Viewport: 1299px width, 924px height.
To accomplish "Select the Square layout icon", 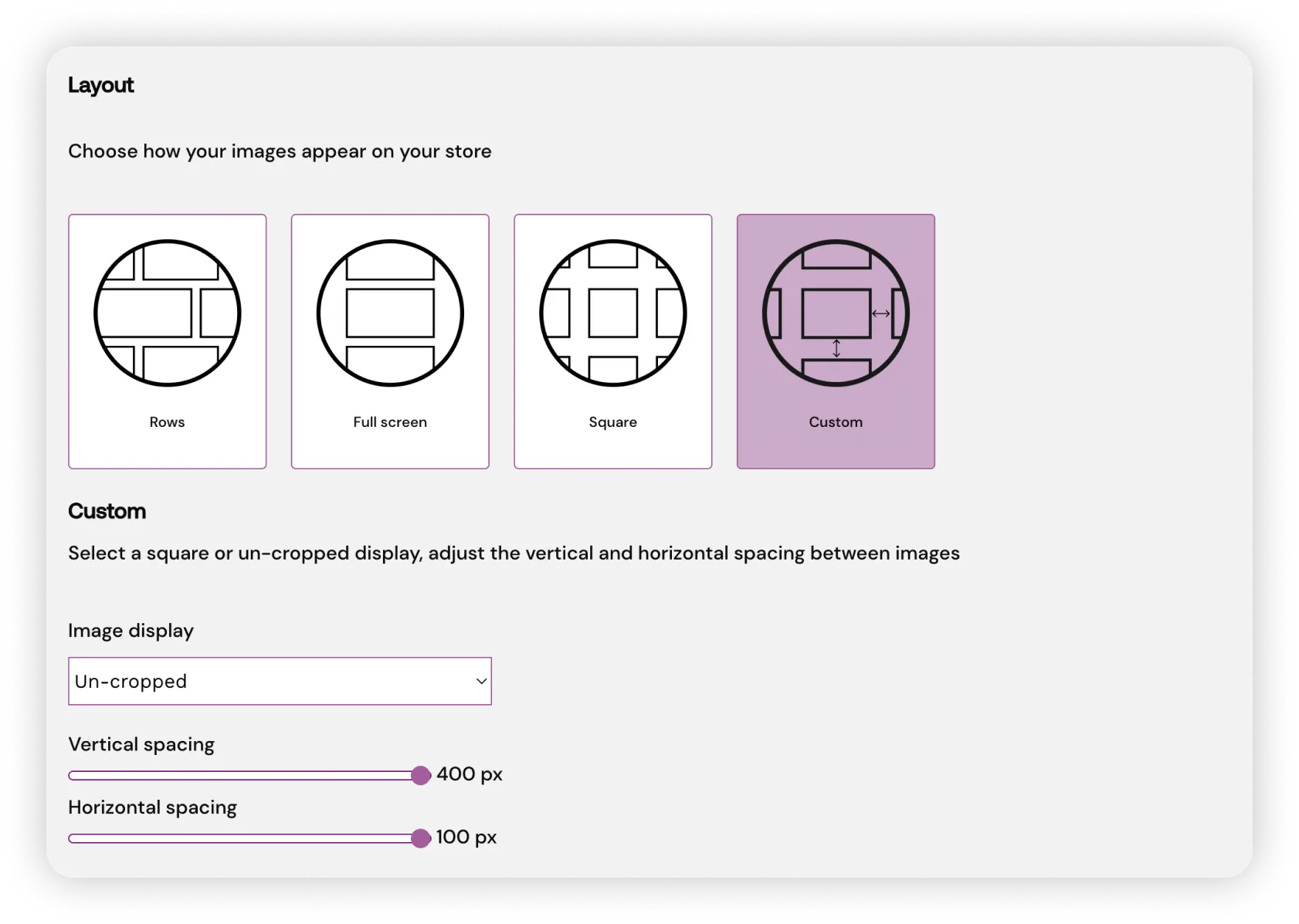I will point(613,313).
